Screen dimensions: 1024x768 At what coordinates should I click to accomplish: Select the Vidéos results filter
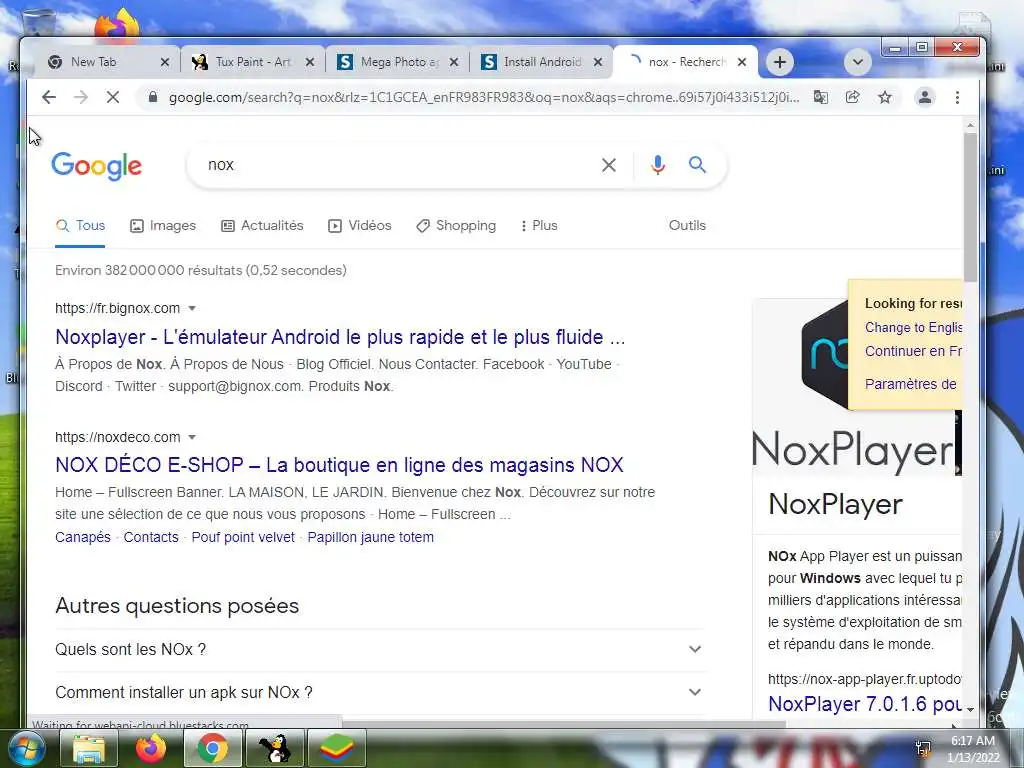pyautogui.click(x=360, y=225)
